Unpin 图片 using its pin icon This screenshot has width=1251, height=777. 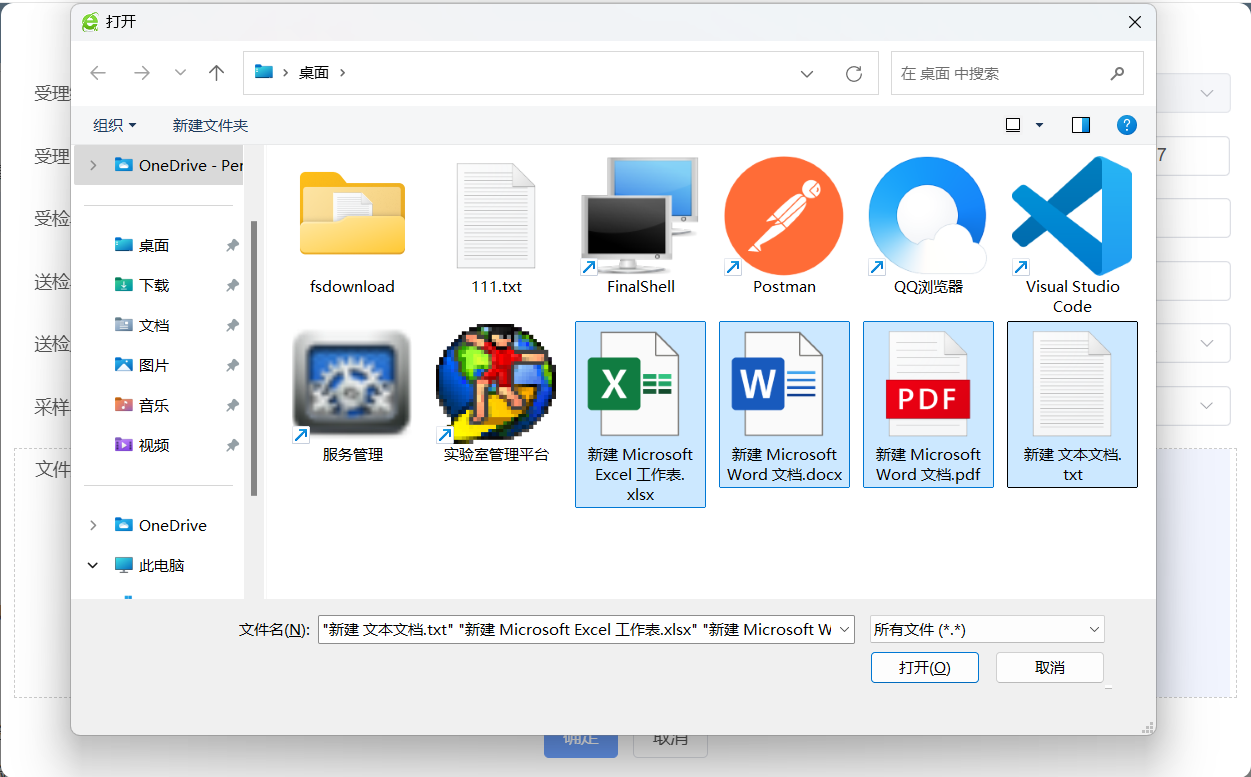click(x=232, y=365)
